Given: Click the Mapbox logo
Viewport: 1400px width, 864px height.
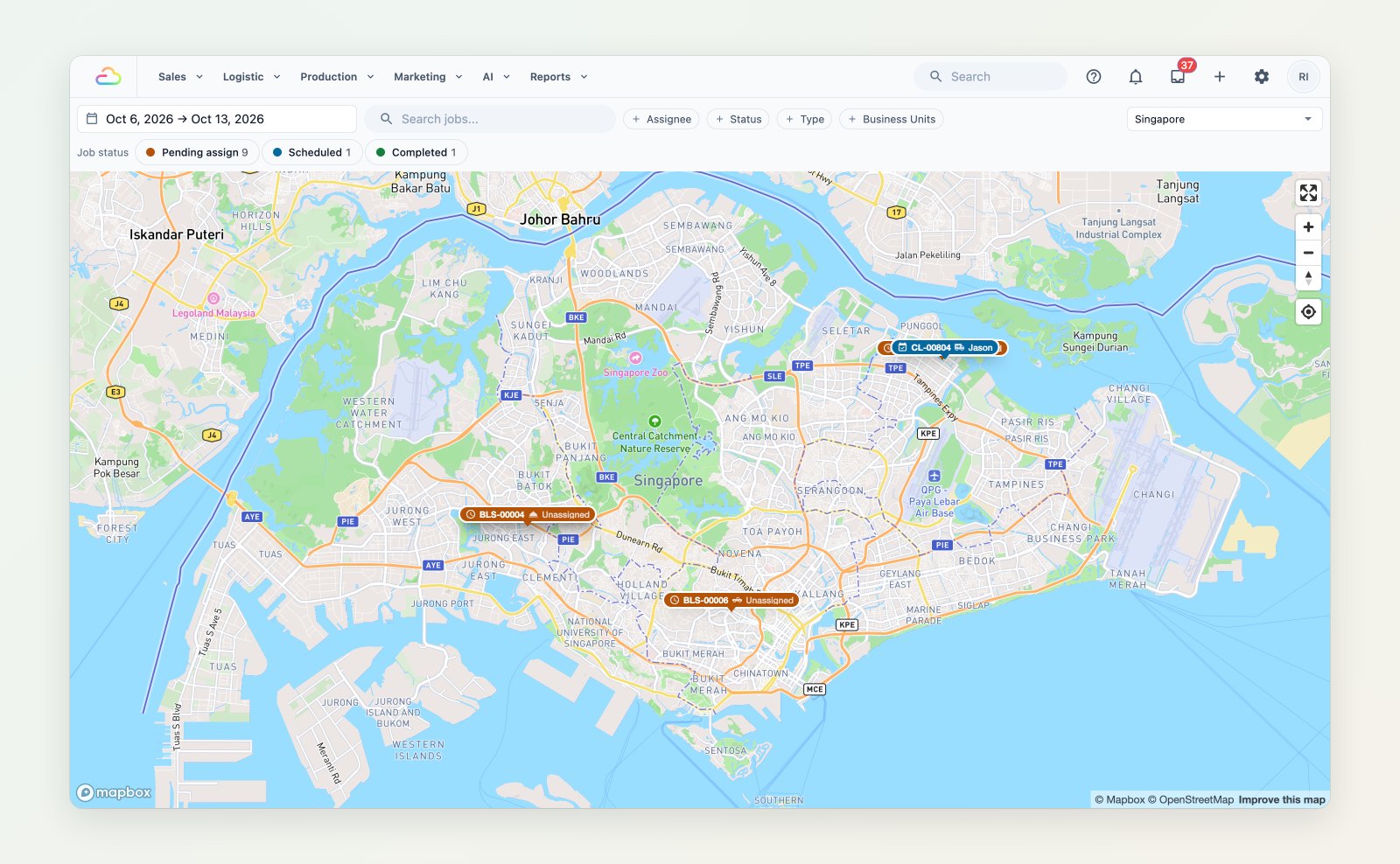Looking at the screenshot, I should pyautogui.click(x=115, y=792).
